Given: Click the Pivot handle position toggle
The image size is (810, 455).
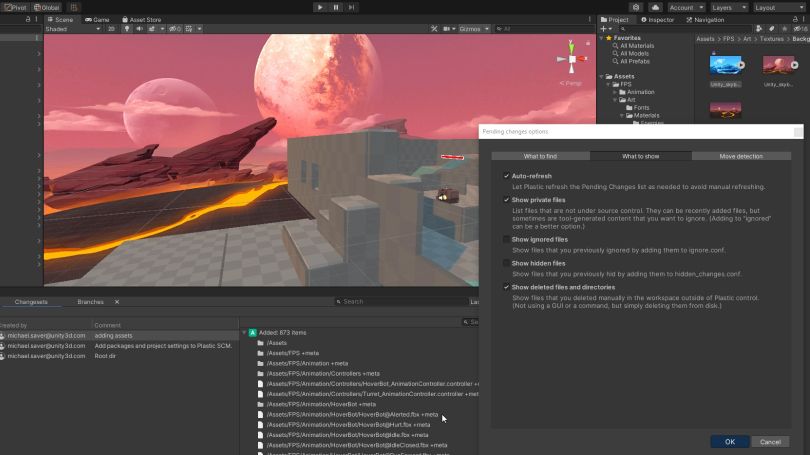Looking at the screenshot, I should click(x=15, y=7).
